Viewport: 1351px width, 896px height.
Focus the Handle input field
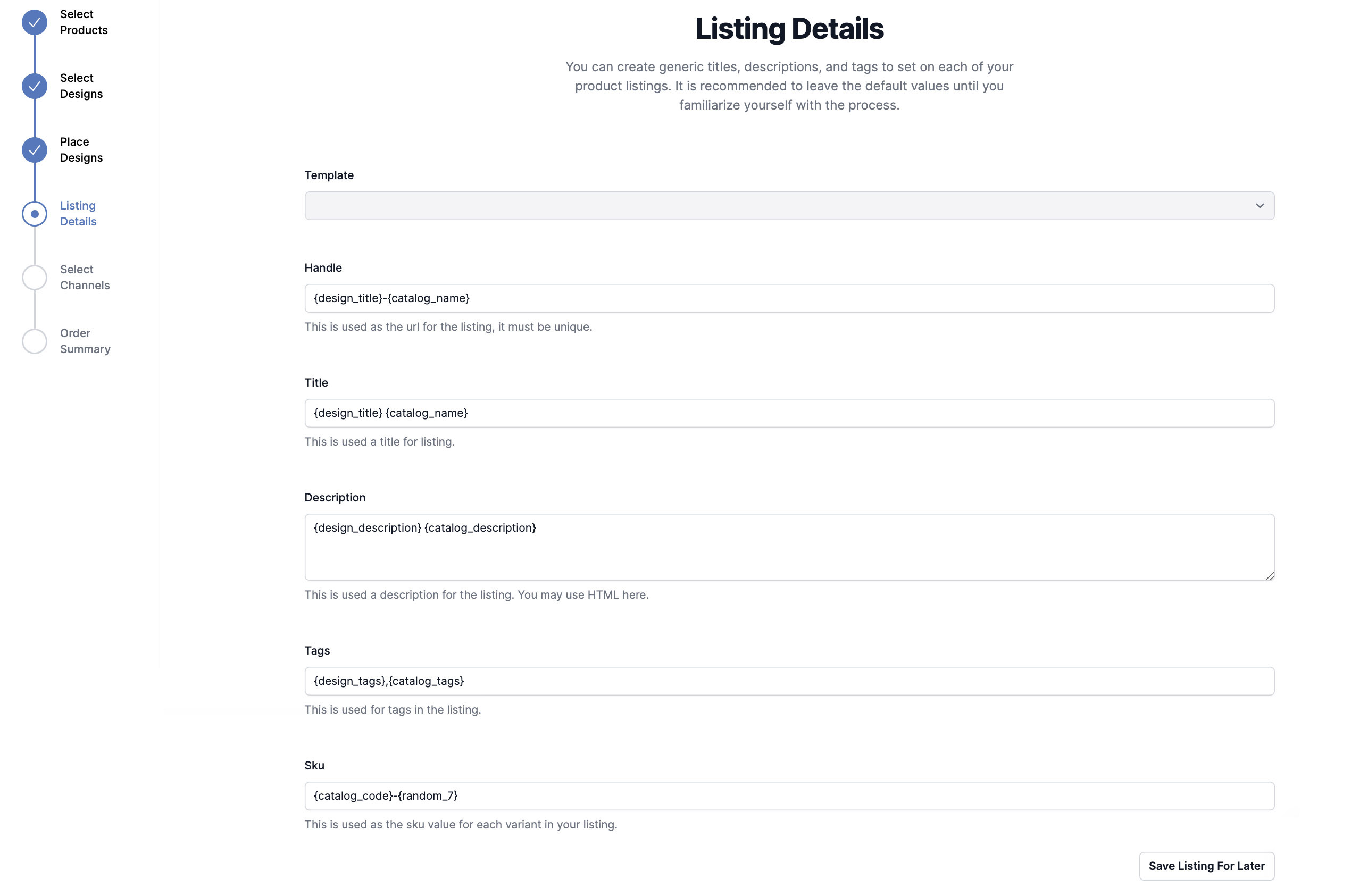point(789,298)
